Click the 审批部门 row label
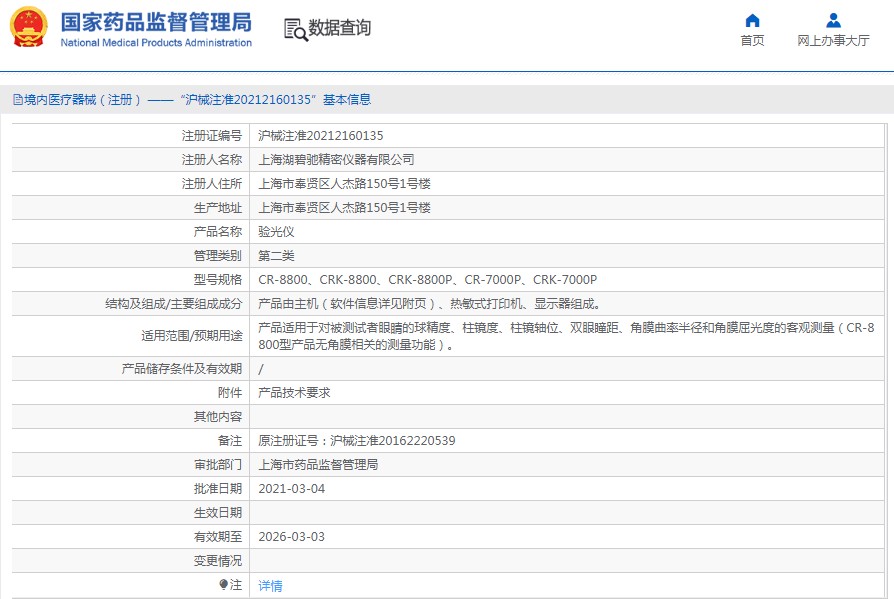894x599 pixels. click(x=218, y=464)
